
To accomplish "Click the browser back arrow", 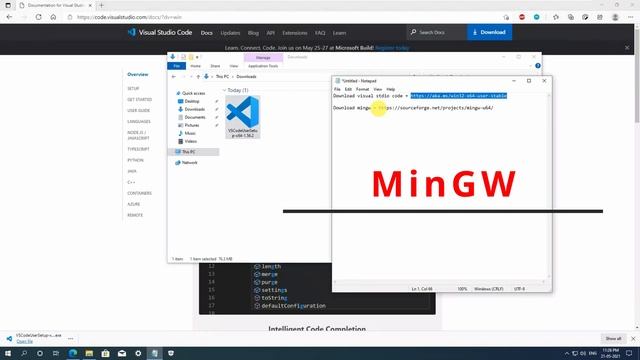I will [x=9, y=17].
